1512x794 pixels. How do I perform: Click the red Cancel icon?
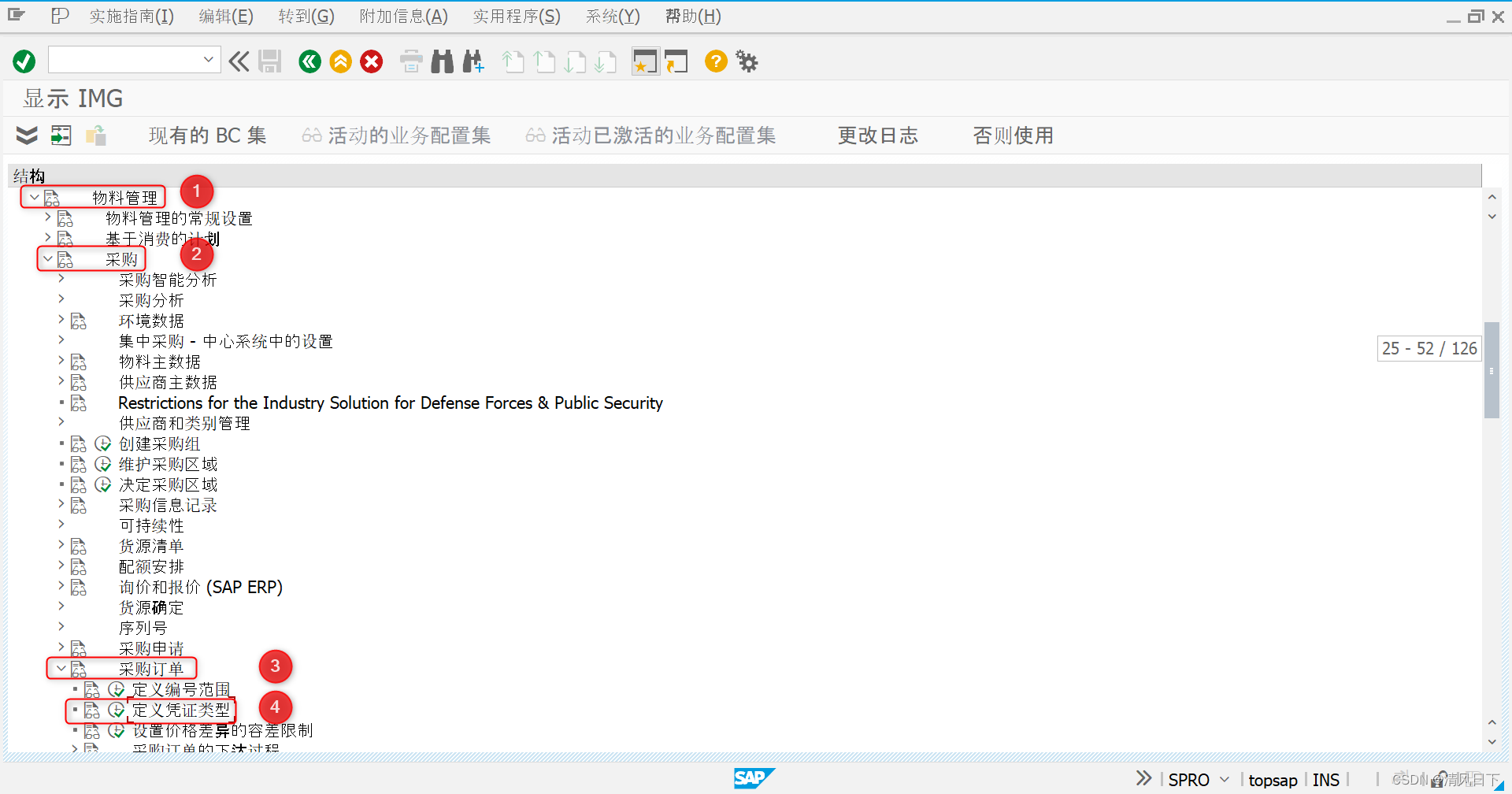[x=371, y=61]
